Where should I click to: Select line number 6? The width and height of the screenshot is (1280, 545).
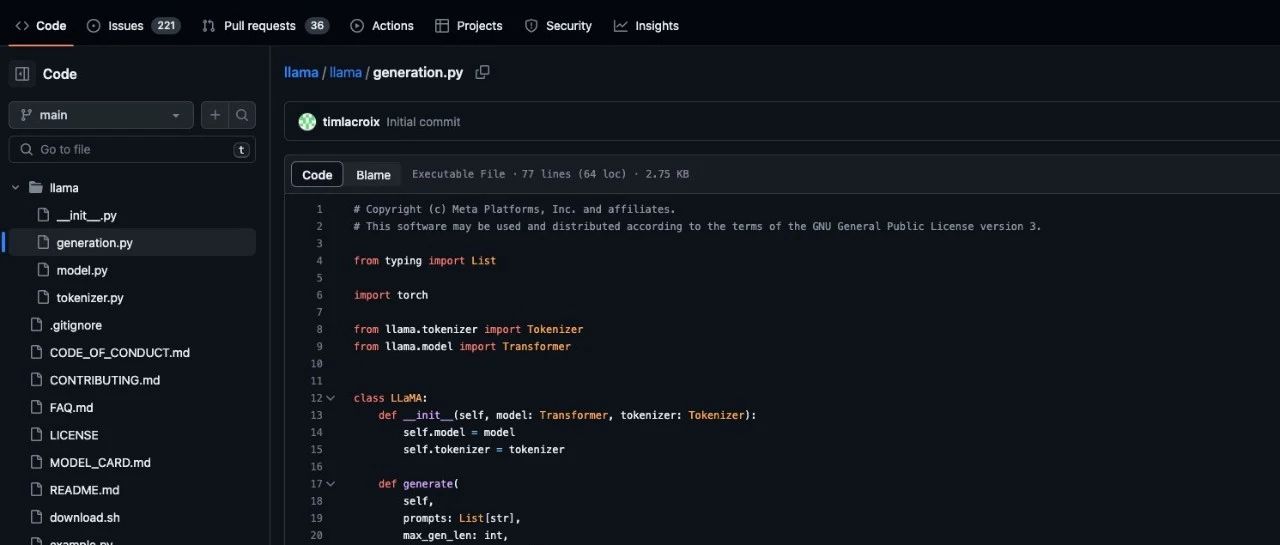tap(319, 295)
